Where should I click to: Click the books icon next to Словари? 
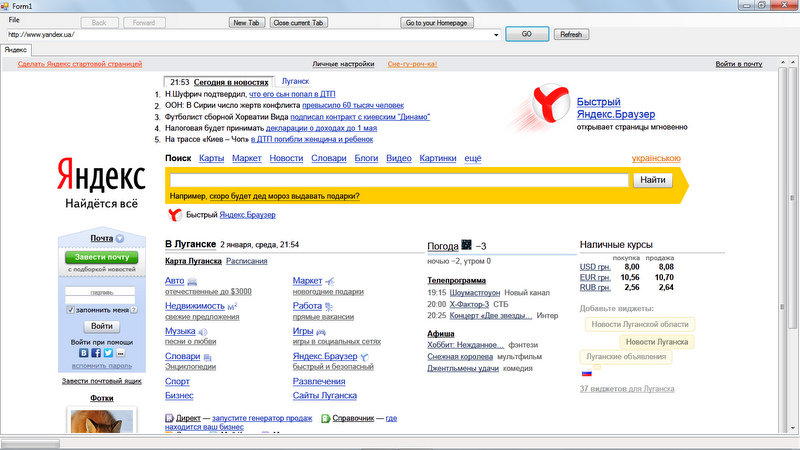(208, 357)
